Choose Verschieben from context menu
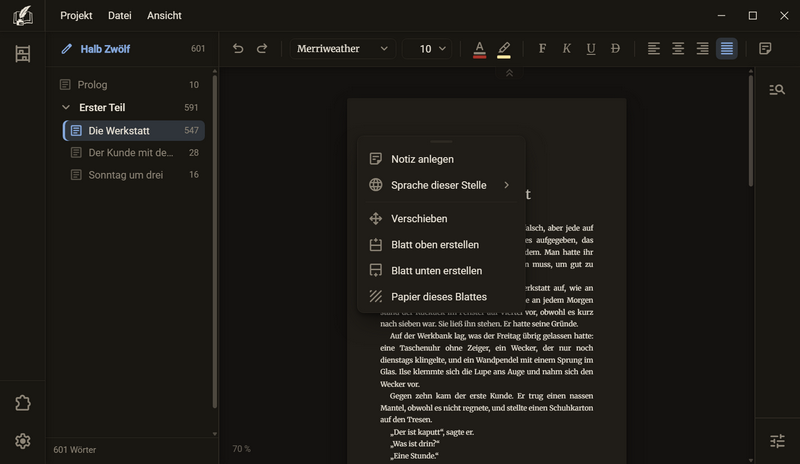This screenshot has width=800, height=464. [441, 218]
